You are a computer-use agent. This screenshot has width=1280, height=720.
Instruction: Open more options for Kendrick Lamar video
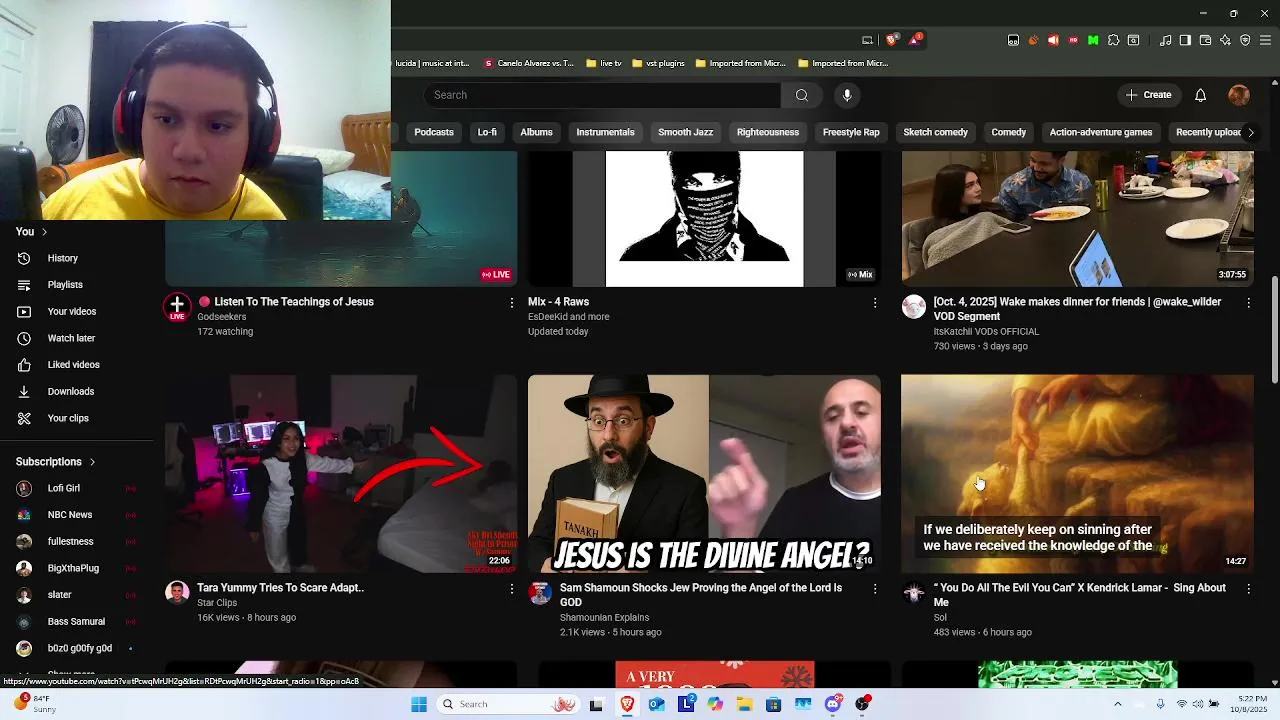coord(1248,589)
